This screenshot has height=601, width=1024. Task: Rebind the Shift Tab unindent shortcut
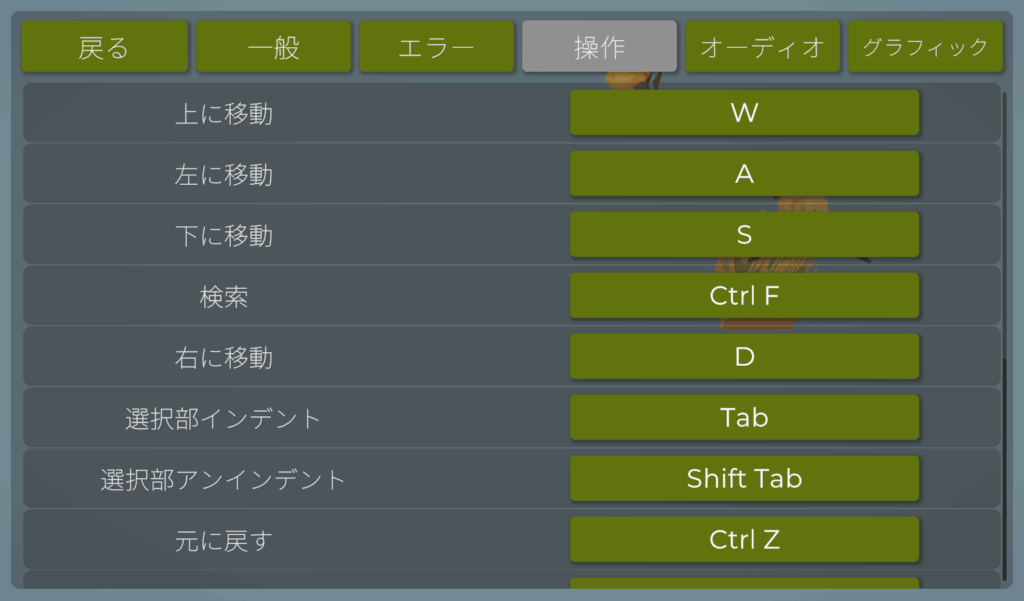pos(744,479)
